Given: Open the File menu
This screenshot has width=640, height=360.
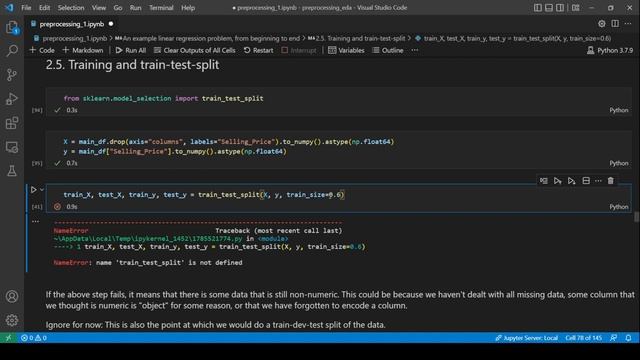Looking at the screenshot, I should tap(26, 8).
